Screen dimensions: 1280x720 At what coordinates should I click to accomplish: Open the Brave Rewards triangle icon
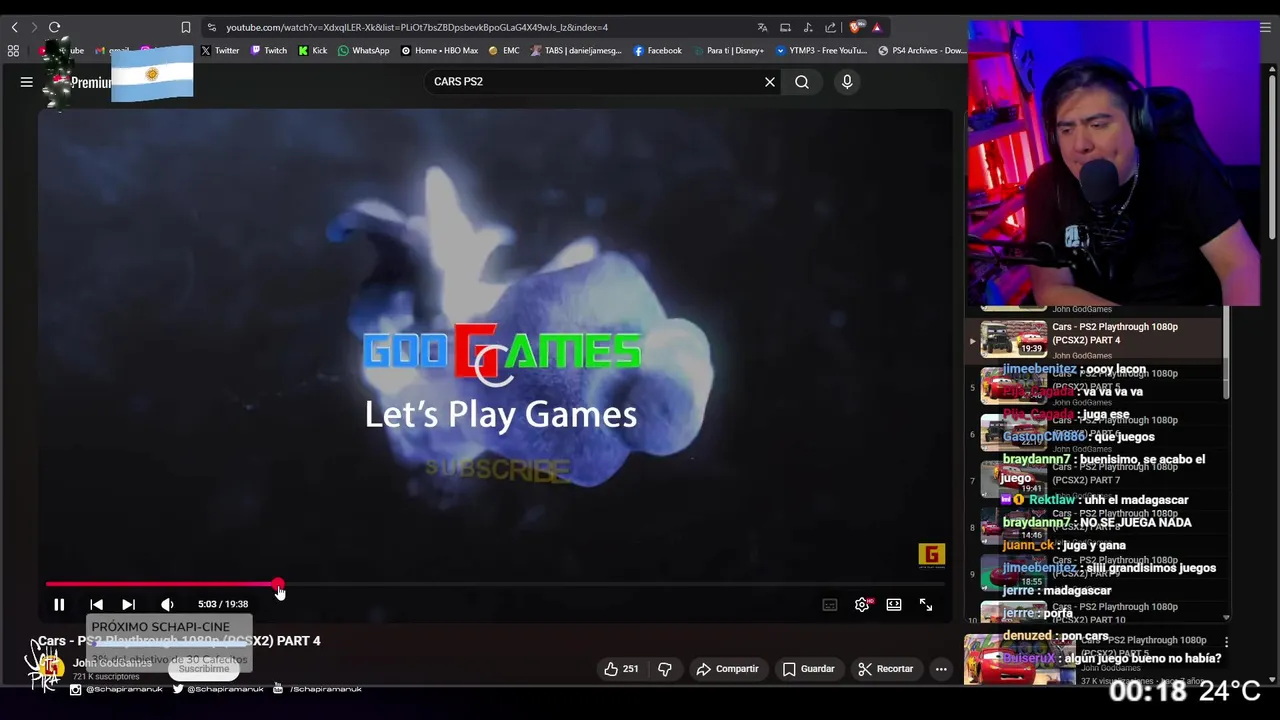[x=877, y=27]
